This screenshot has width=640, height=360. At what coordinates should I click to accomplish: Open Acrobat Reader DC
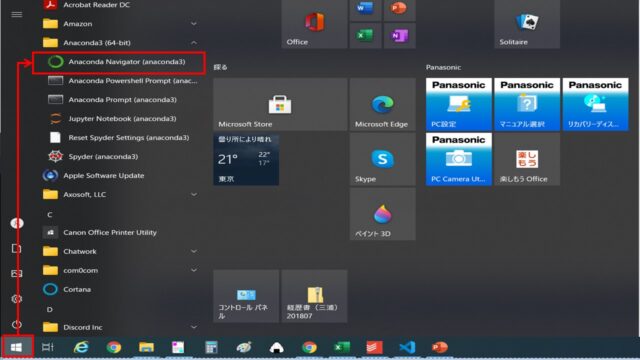(121, 5)
